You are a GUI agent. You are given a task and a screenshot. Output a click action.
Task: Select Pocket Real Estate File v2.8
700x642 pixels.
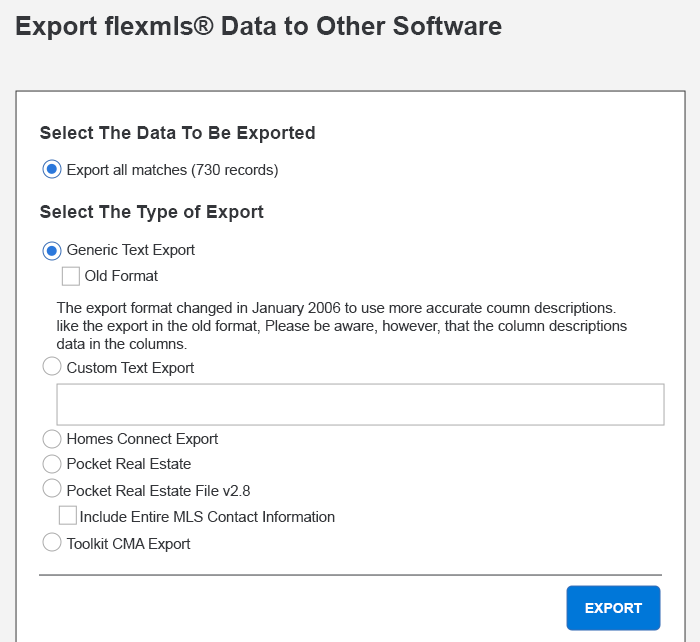[52, 488]
